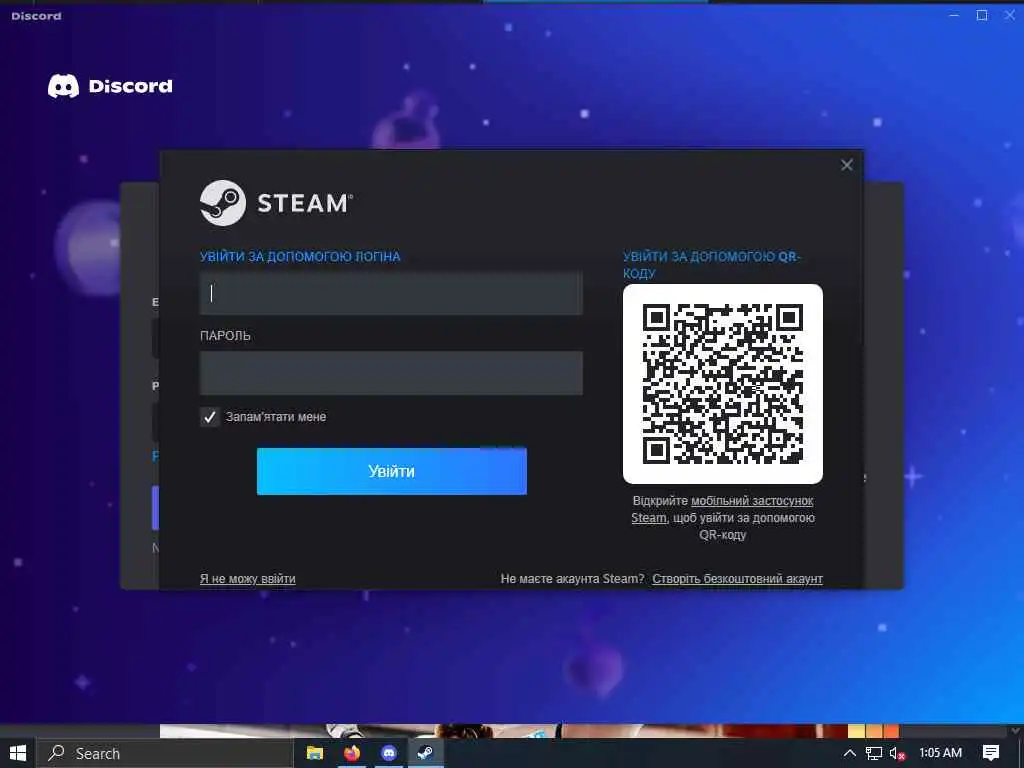Minimize the Discord window
This screenshot has height=768, width=1024.
(954, 15)
